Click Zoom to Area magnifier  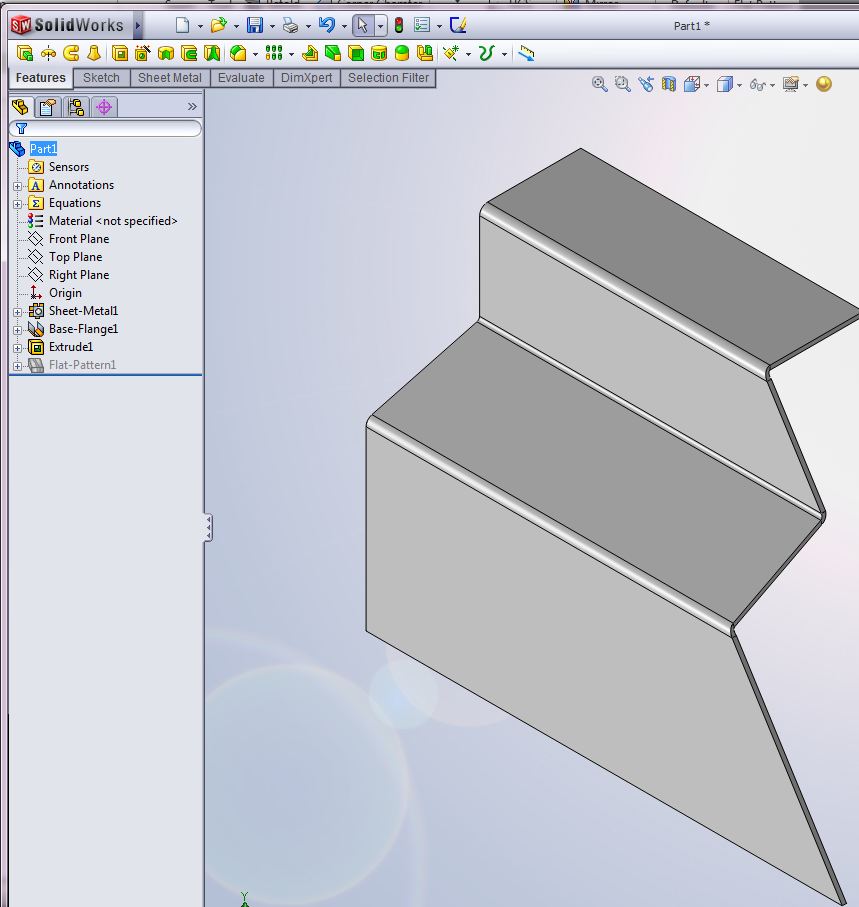coord(622,84)
